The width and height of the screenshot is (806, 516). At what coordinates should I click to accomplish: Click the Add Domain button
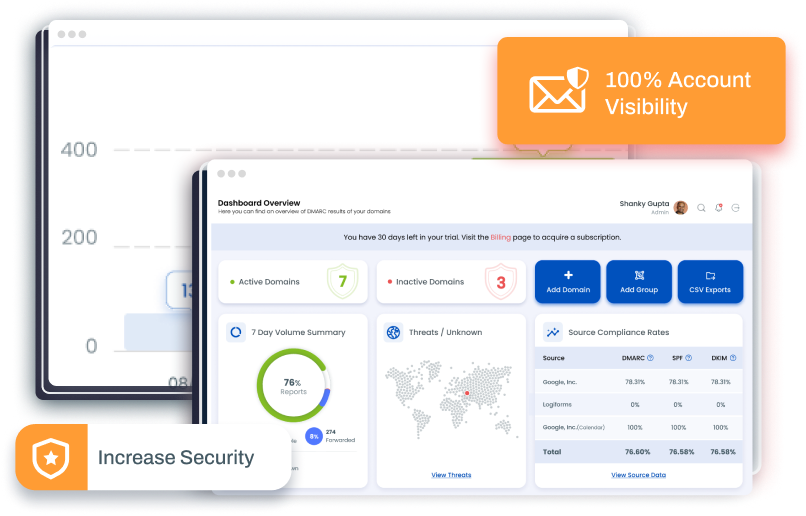coord(568,282)
